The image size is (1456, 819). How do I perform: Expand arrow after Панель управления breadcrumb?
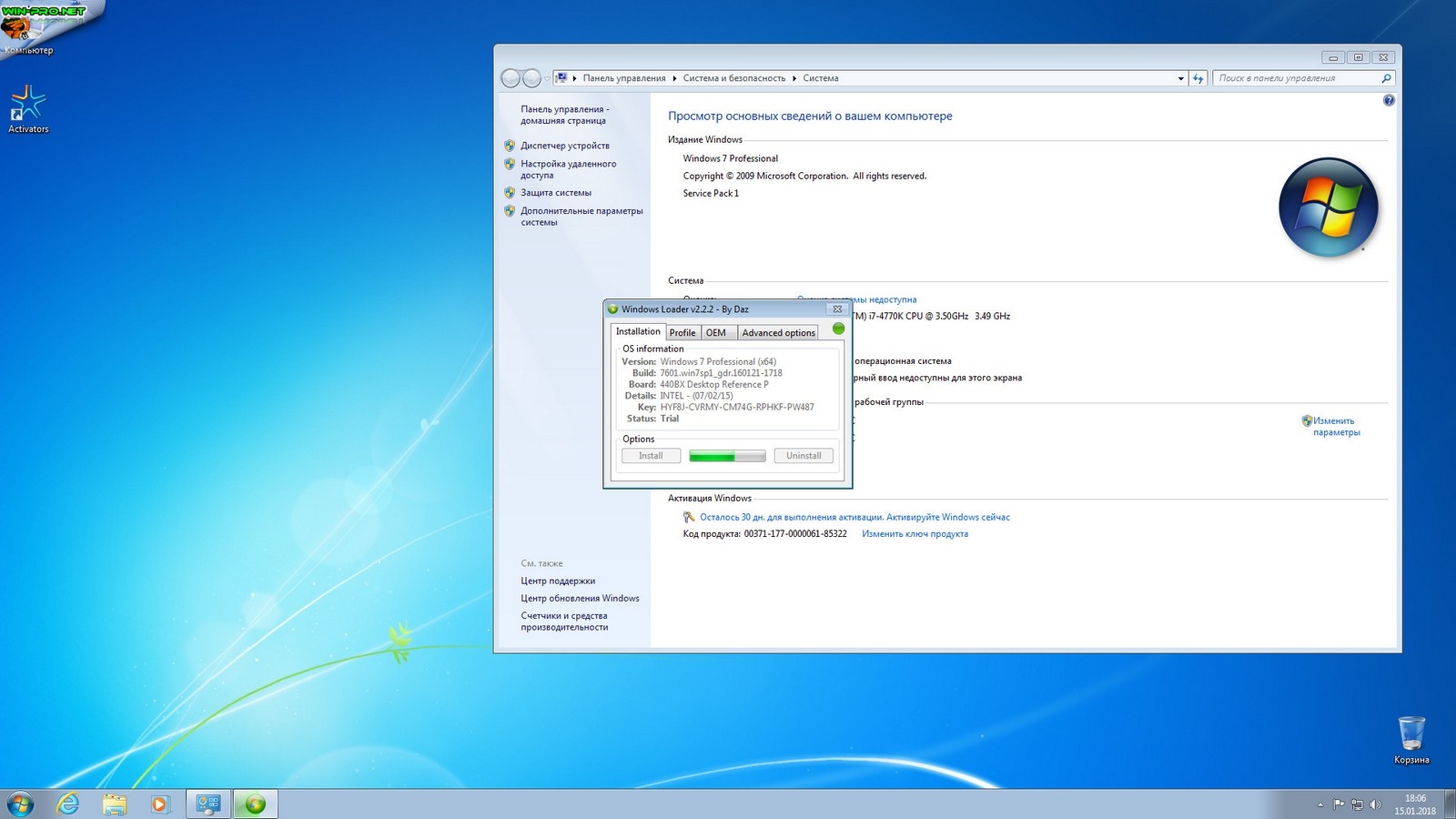(x=674, y=78)
